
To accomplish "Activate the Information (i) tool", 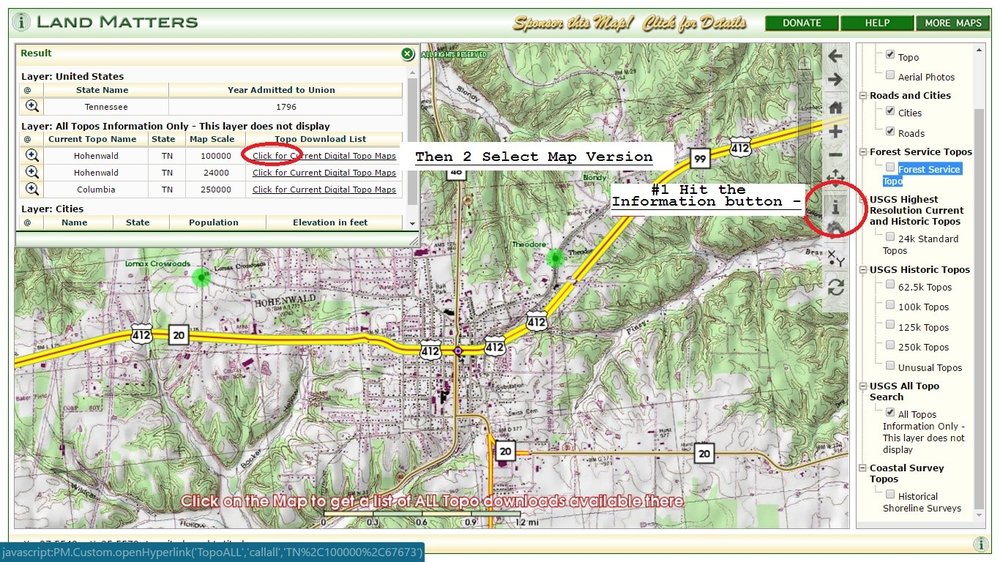I will point(835,206).
